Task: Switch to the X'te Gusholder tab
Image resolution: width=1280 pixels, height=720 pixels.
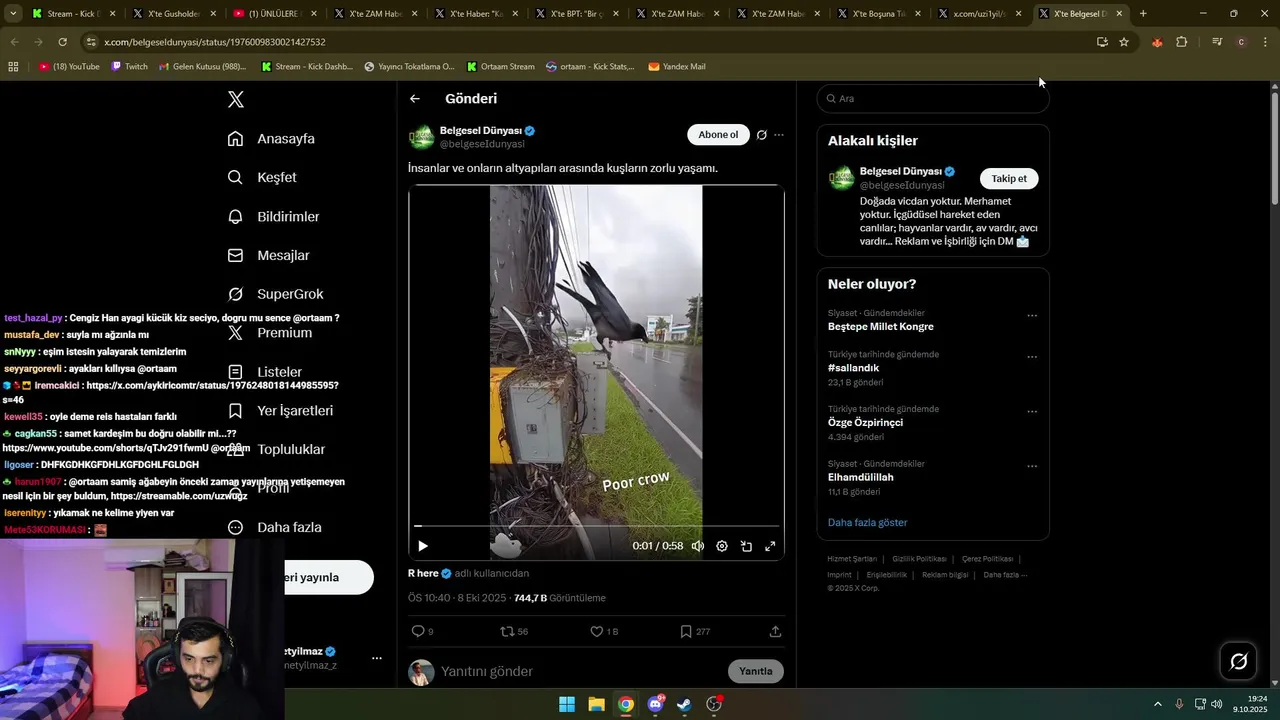Action: [174, 14]
